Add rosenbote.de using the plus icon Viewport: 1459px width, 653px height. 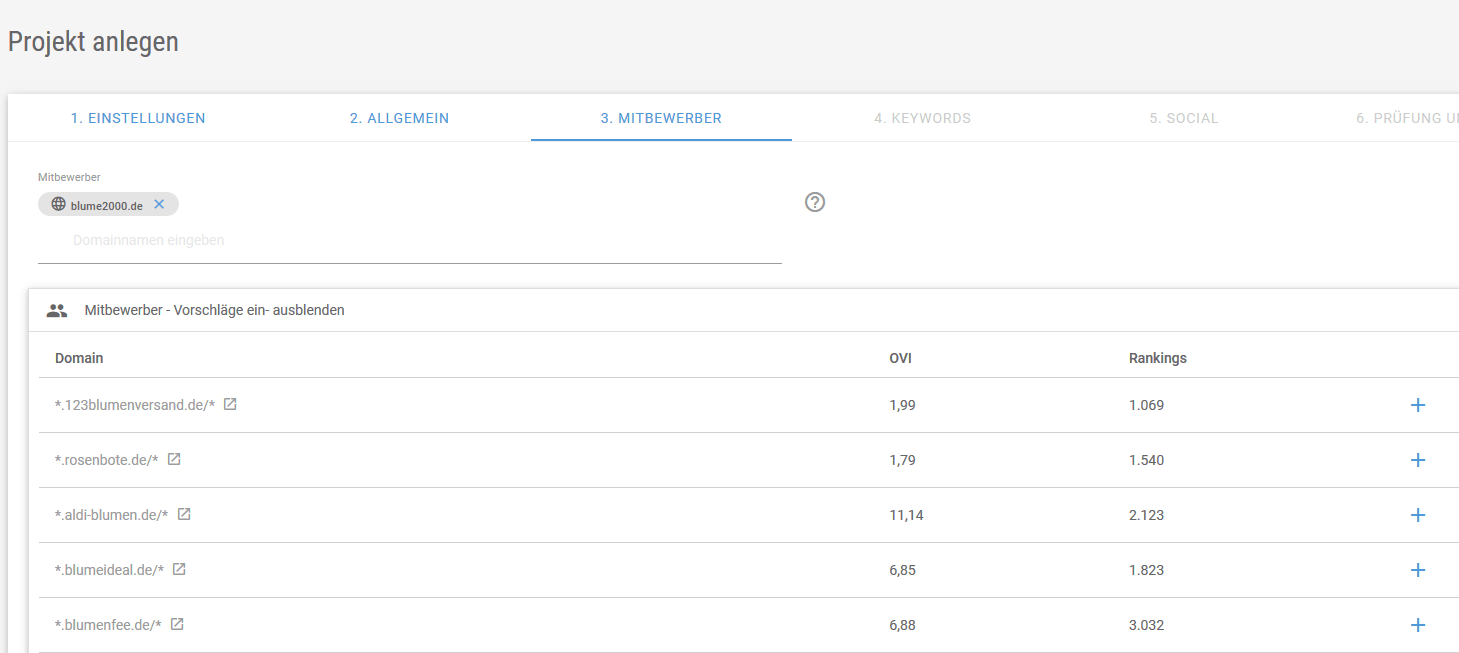pos(1417,460)
